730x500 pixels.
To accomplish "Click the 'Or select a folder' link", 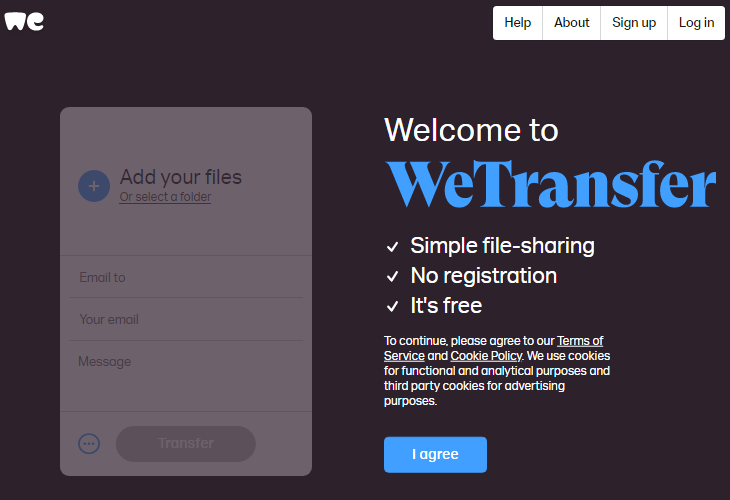I will (x=165, y=197).
